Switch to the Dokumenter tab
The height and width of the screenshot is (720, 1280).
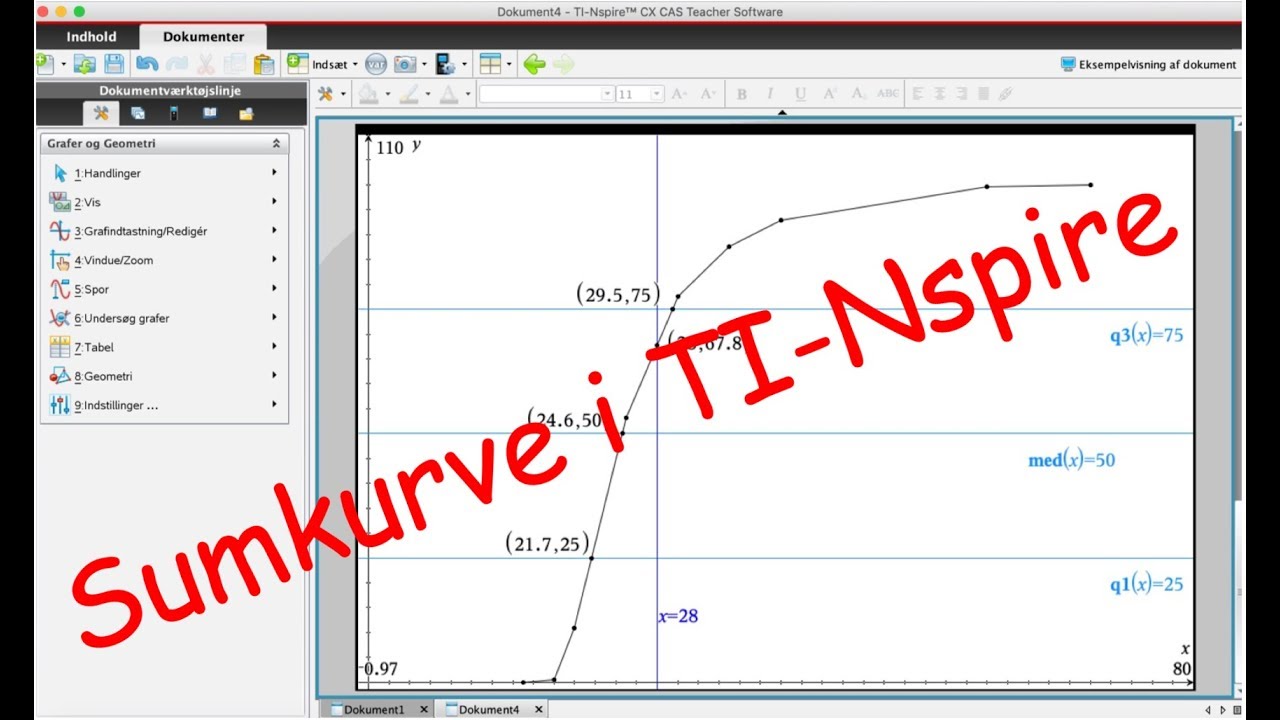[204, 37]
